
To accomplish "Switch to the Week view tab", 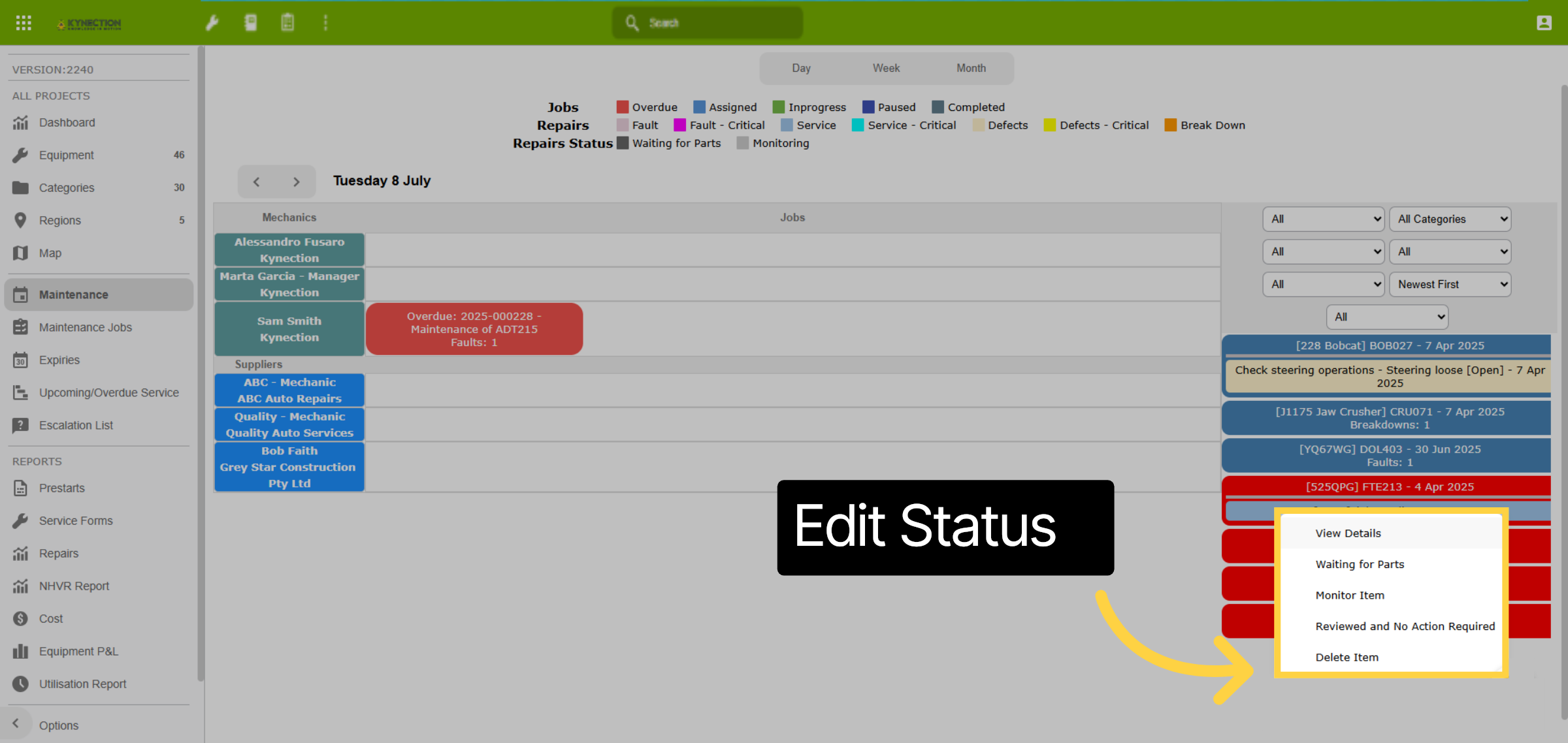I will coord(887,69).
